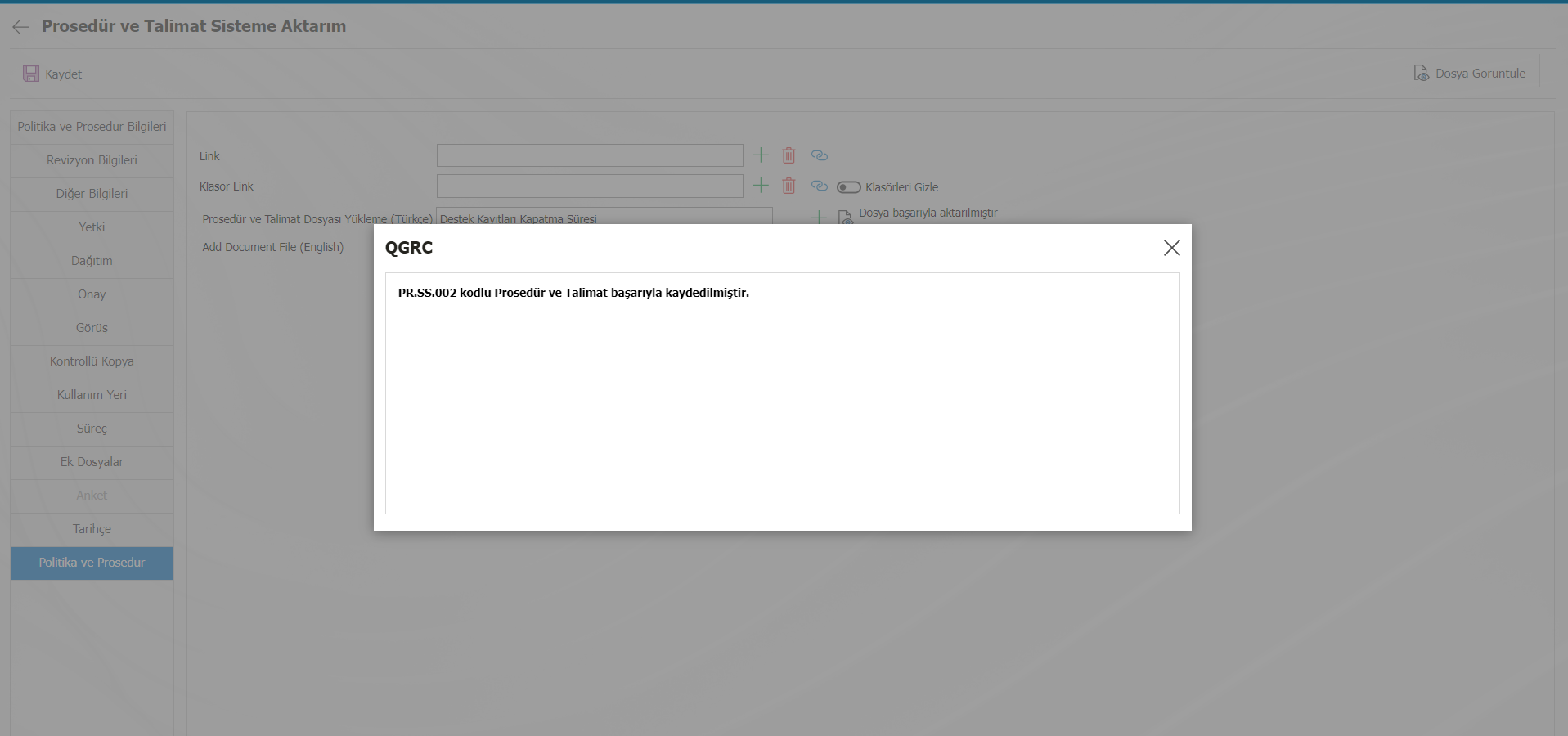Click the Kaydet save icon
The height and width of the screenshot is (736, 1568).
[x=31, y=74]
